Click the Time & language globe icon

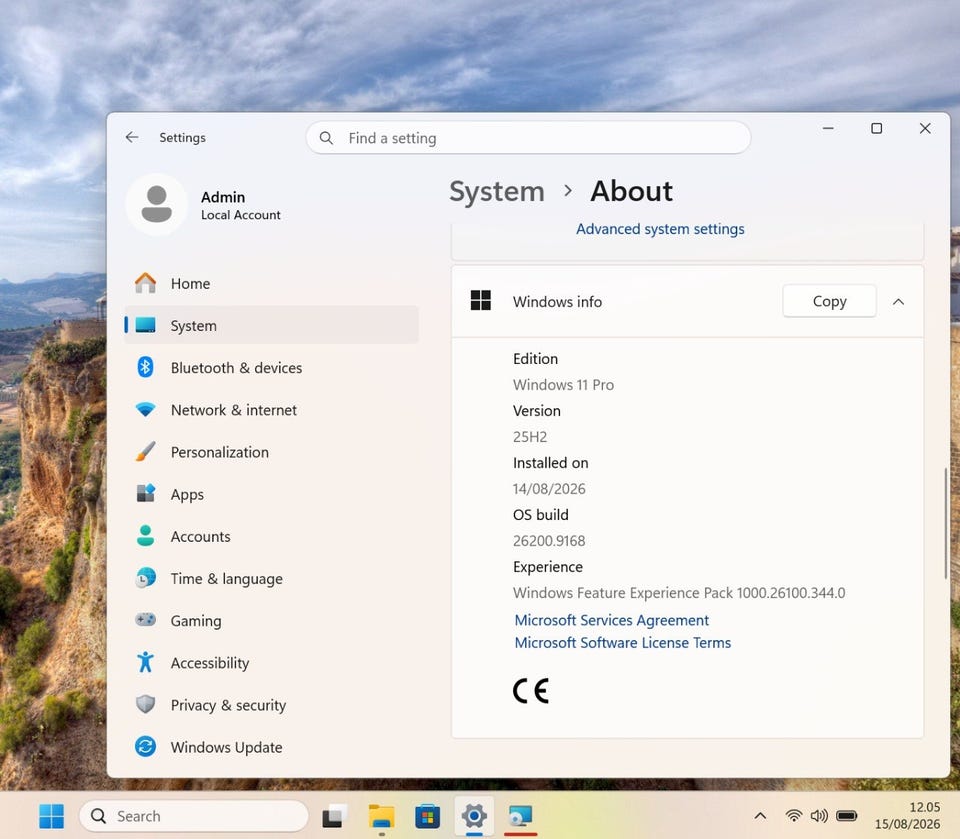coord(145,578)
